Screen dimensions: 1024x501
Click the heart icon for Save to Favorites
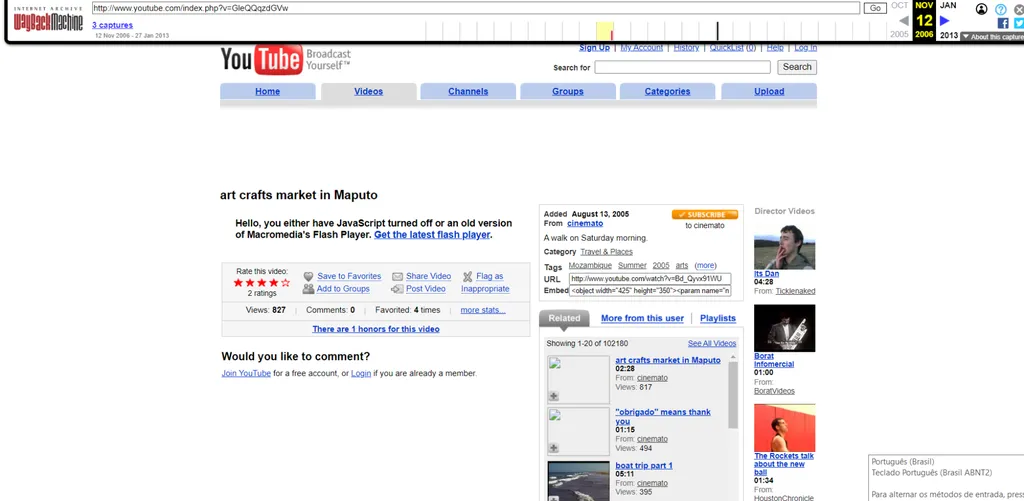pyautogui.click(x=309, y=276)
